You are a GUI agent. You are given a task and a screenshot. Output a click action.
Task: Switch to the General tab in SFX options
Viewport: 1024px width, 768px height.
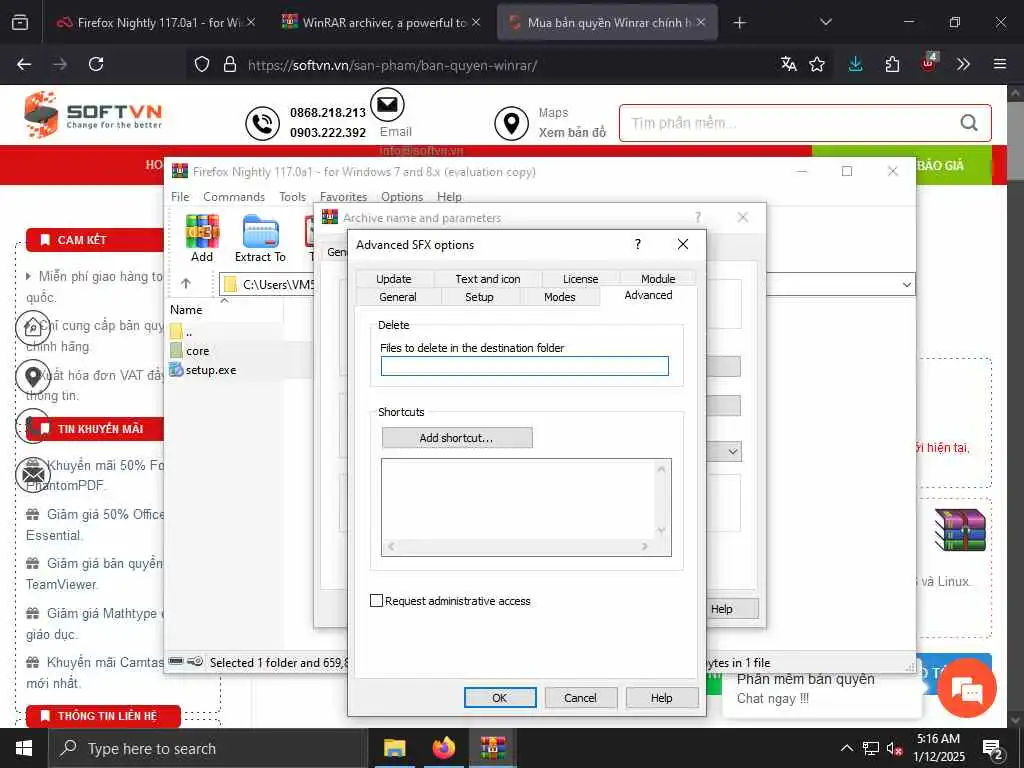398,297
